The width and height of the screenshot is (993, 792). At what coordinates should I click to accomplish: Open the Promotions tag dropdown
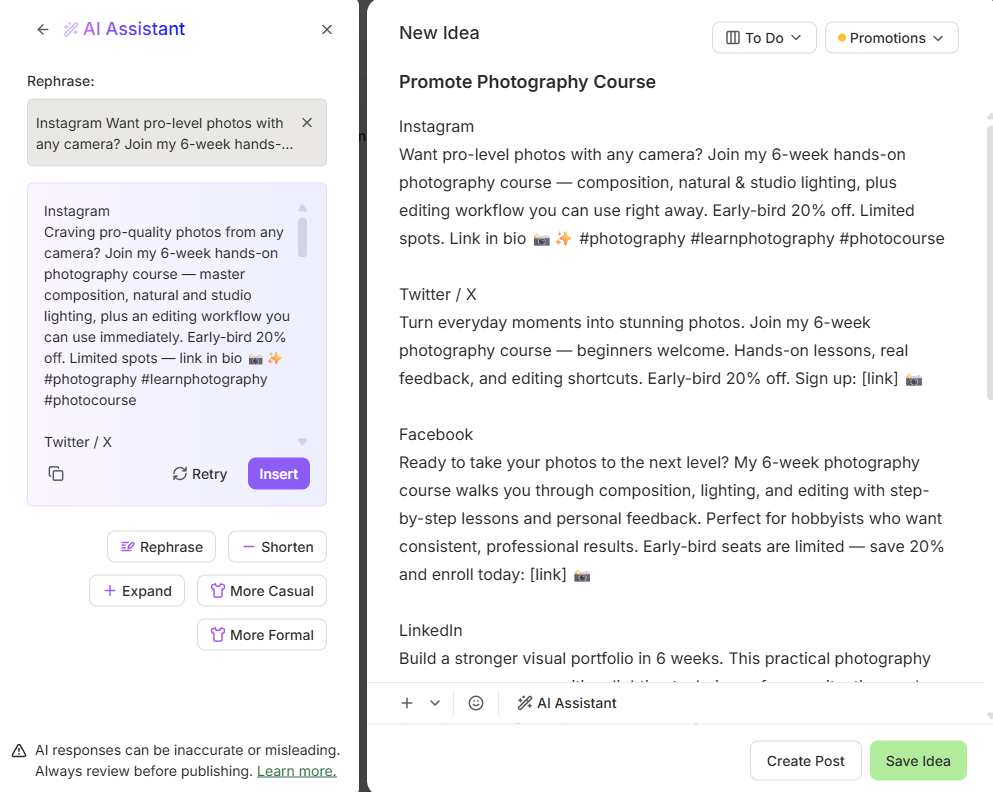(892, 38)
